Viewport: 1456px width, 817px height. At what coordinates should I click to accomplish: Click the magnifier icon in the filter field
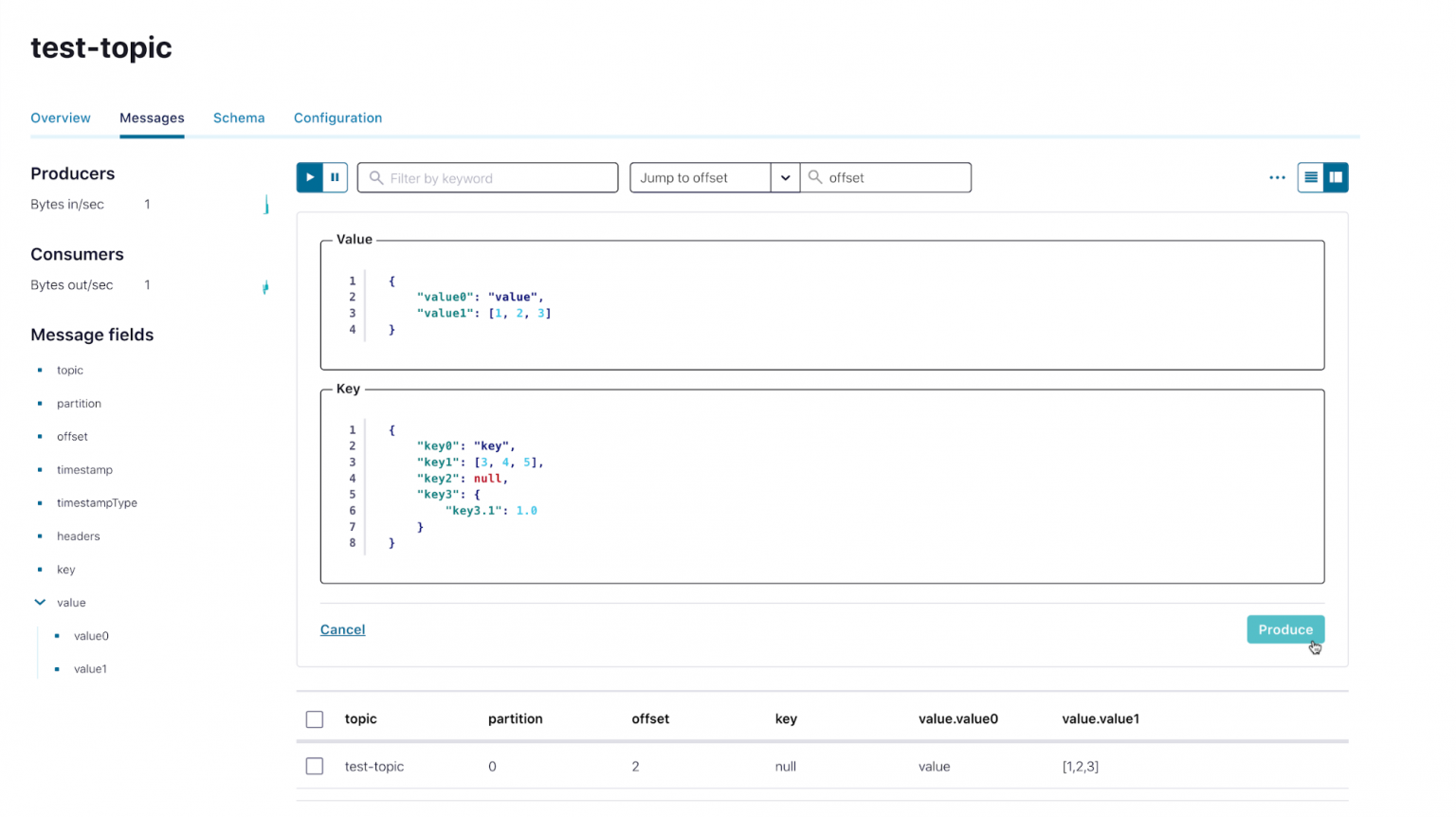(x=374, y=177)
